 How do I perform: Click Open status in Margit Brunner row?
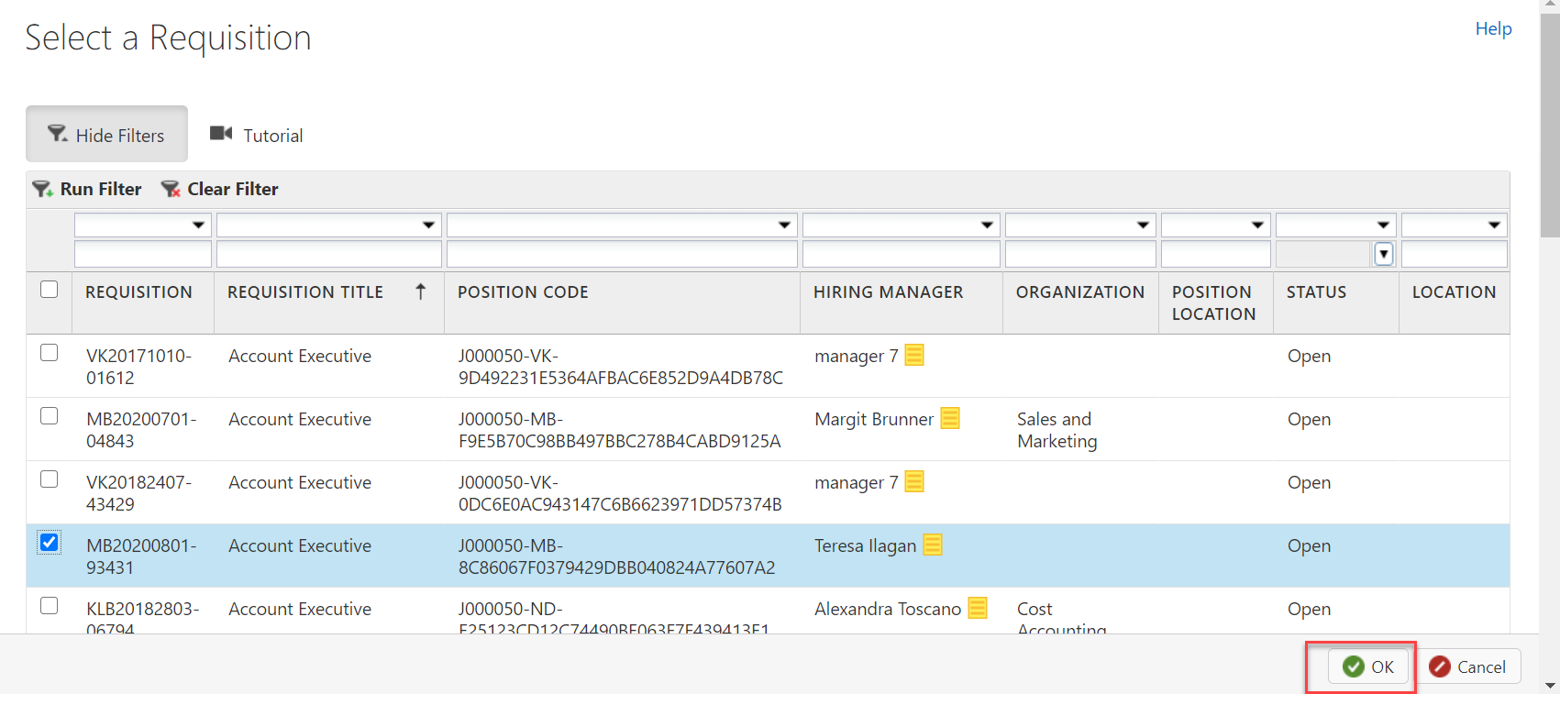(x=1309, y=419)
